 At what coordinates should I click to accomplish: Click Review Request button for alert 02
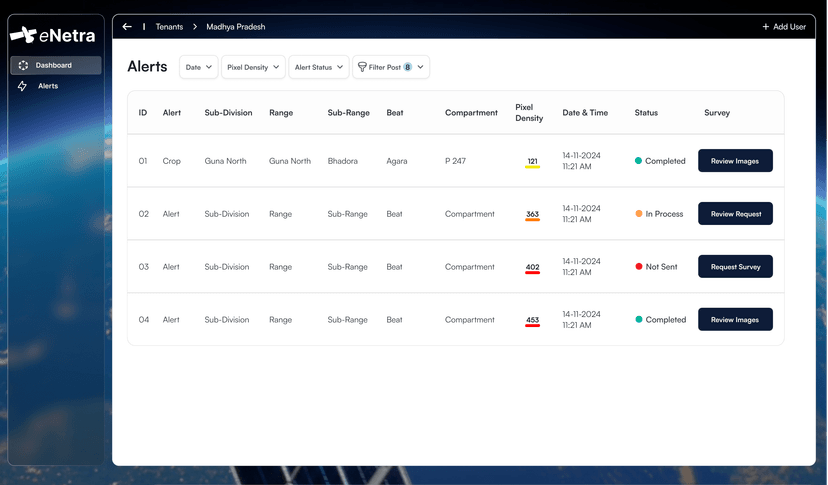click(x=735, y=214)
